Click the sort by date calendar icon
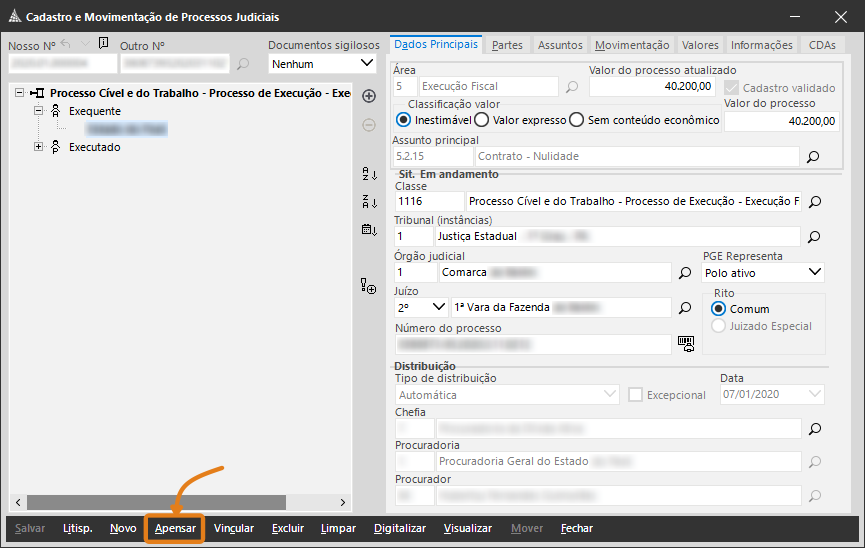865x548 pixels. tap(368, 230)
